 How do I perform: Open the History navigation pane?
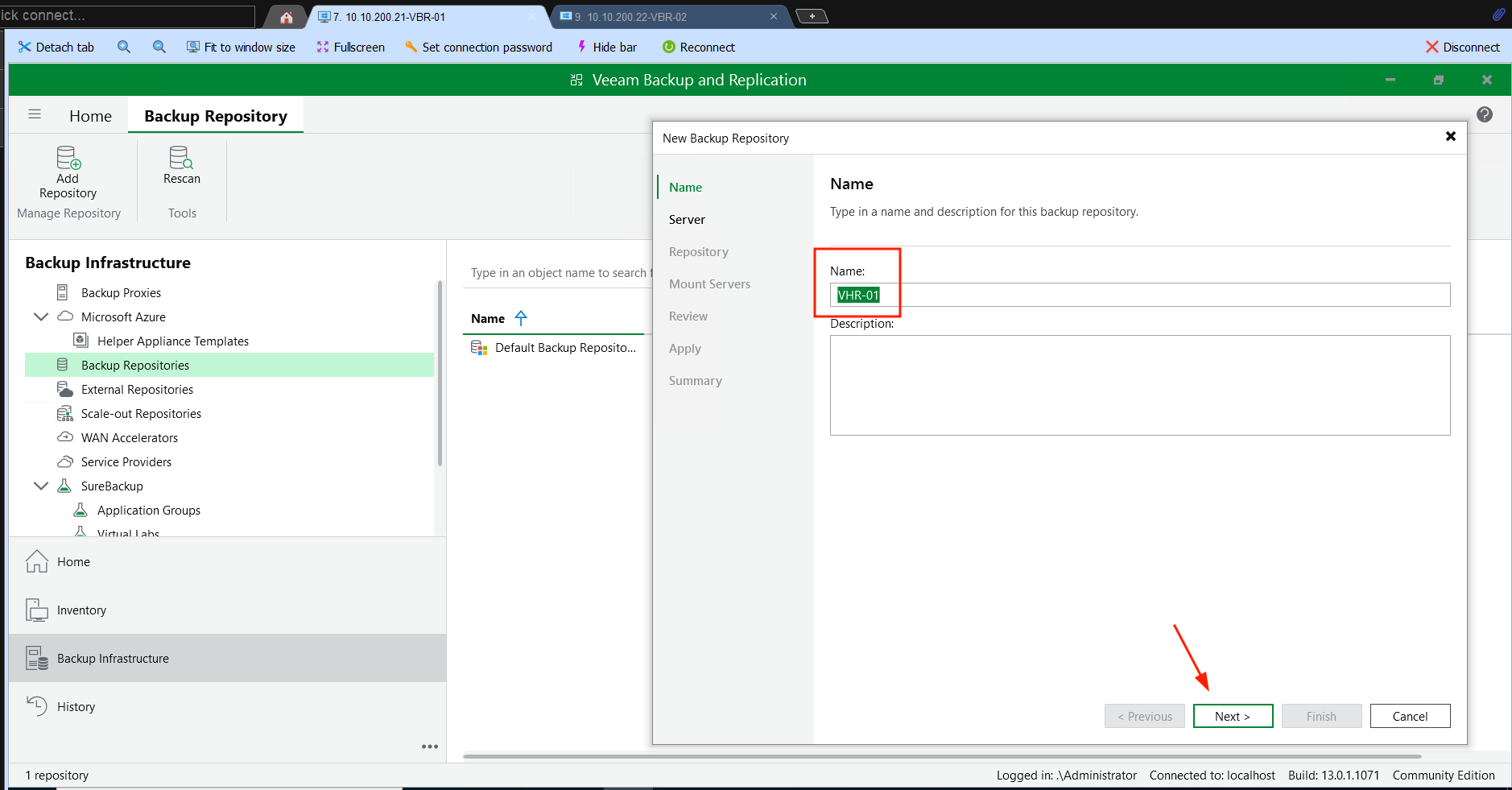pyautogui.click(x=227, y=706)
